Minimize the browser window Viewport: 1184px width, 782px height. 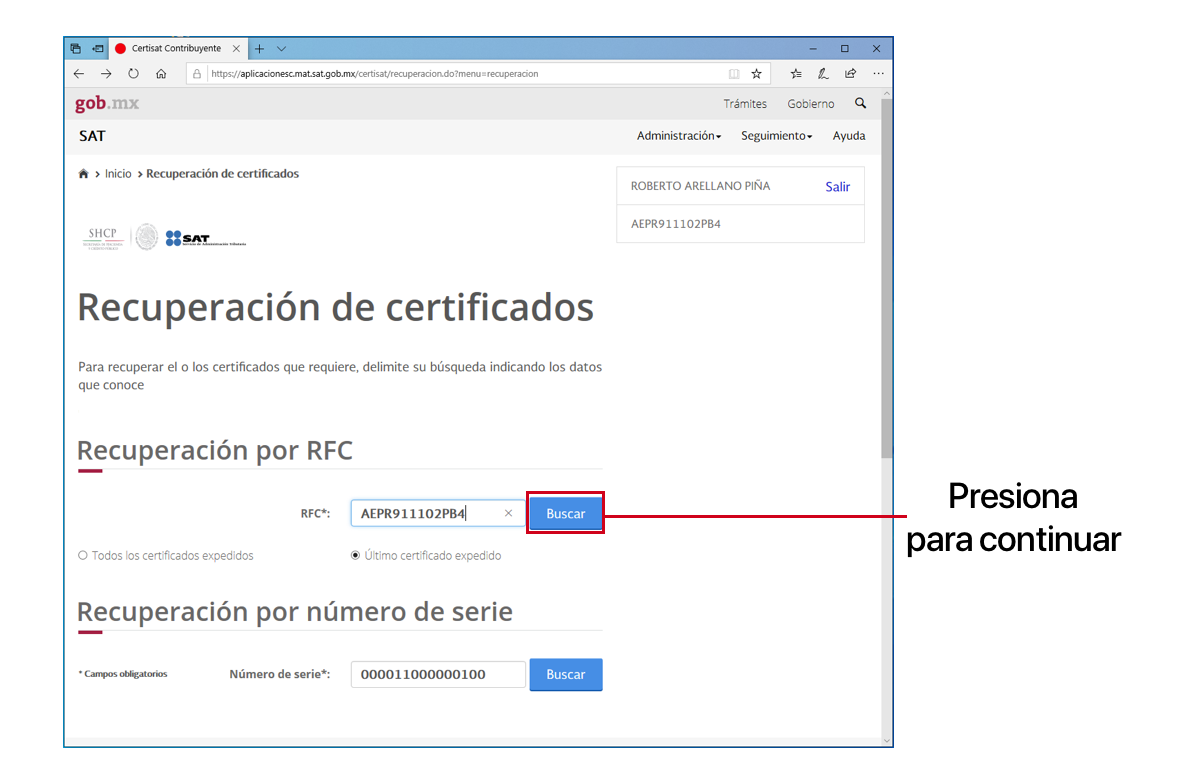click(x=813, y=48)
